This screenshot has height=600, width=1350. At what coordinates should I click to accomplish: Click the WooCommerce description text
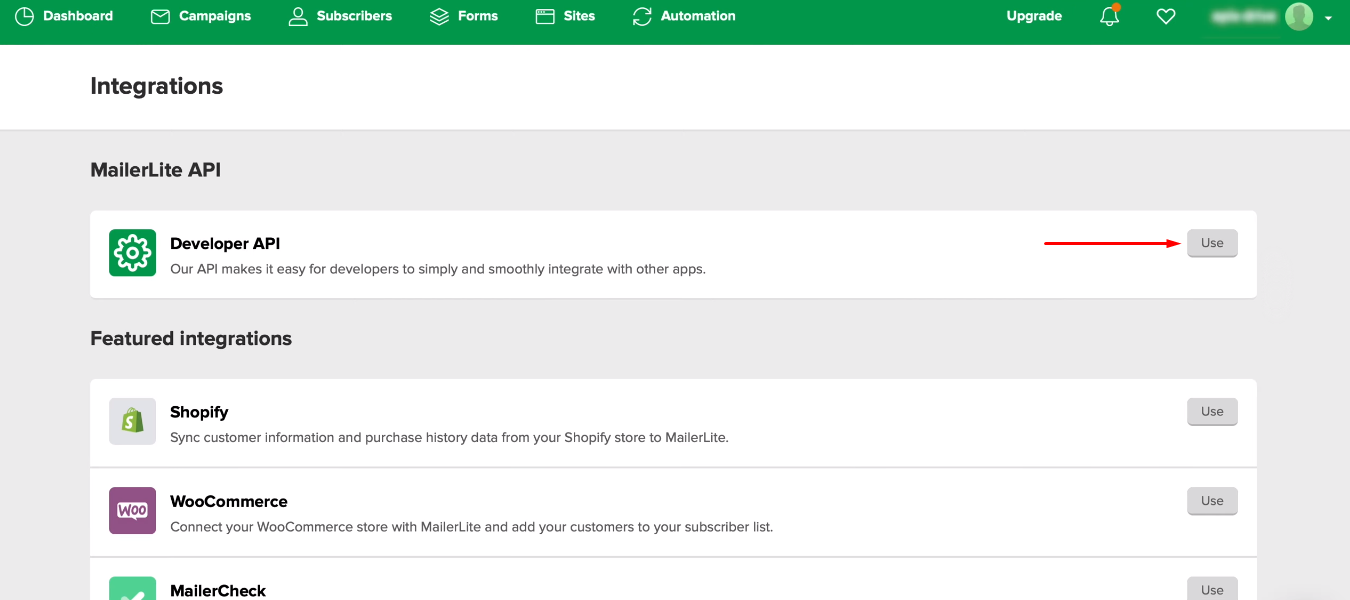(x=472, y=526)
